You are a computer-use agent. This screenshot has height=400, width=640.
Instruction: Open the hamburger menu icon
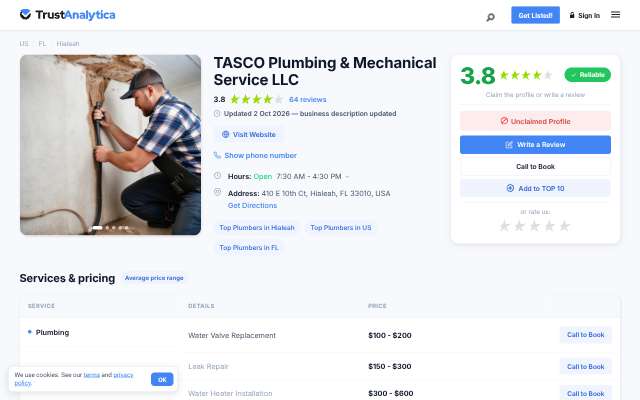pos(616,15)
